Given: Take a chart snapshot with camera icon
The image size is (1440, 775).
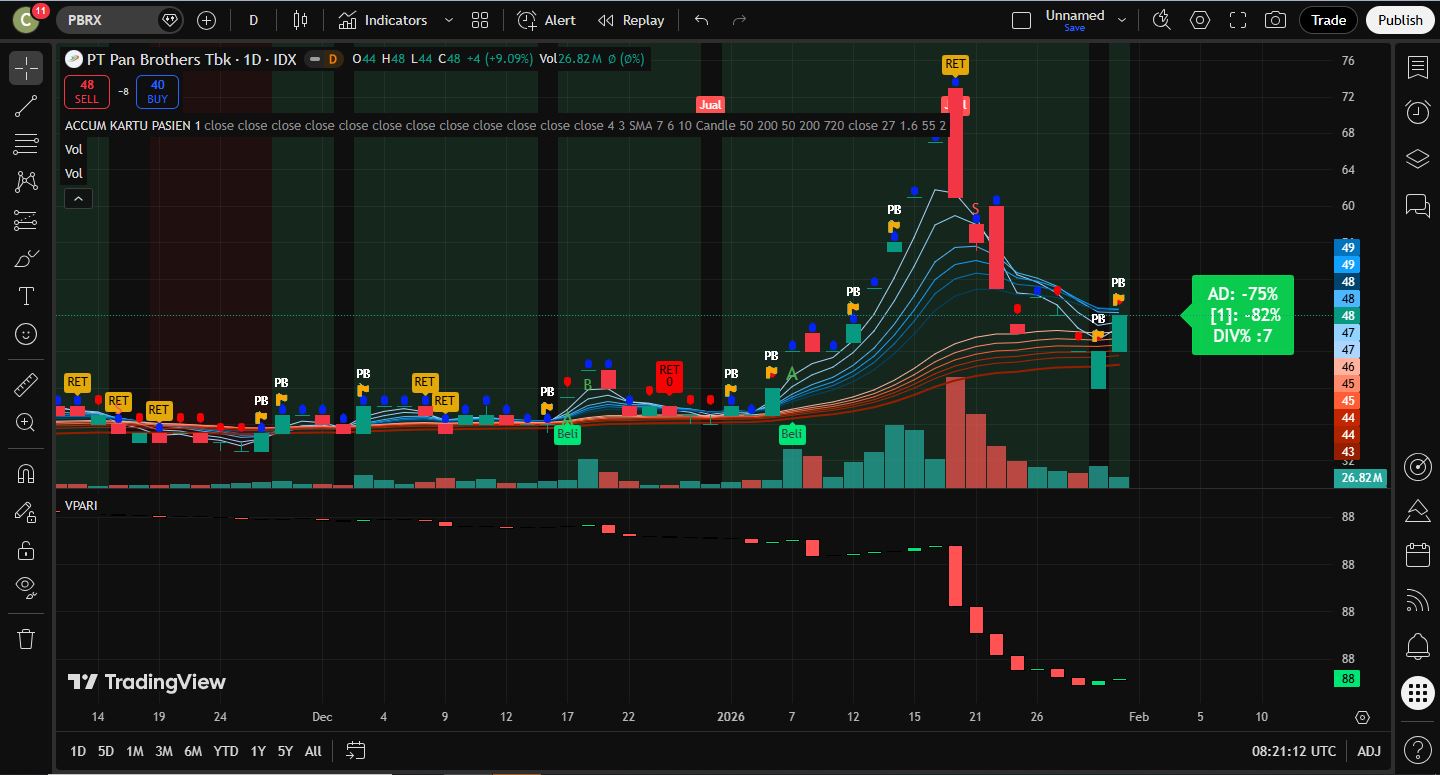Looking at the screenshot, I should click(x=1275, y=20).
